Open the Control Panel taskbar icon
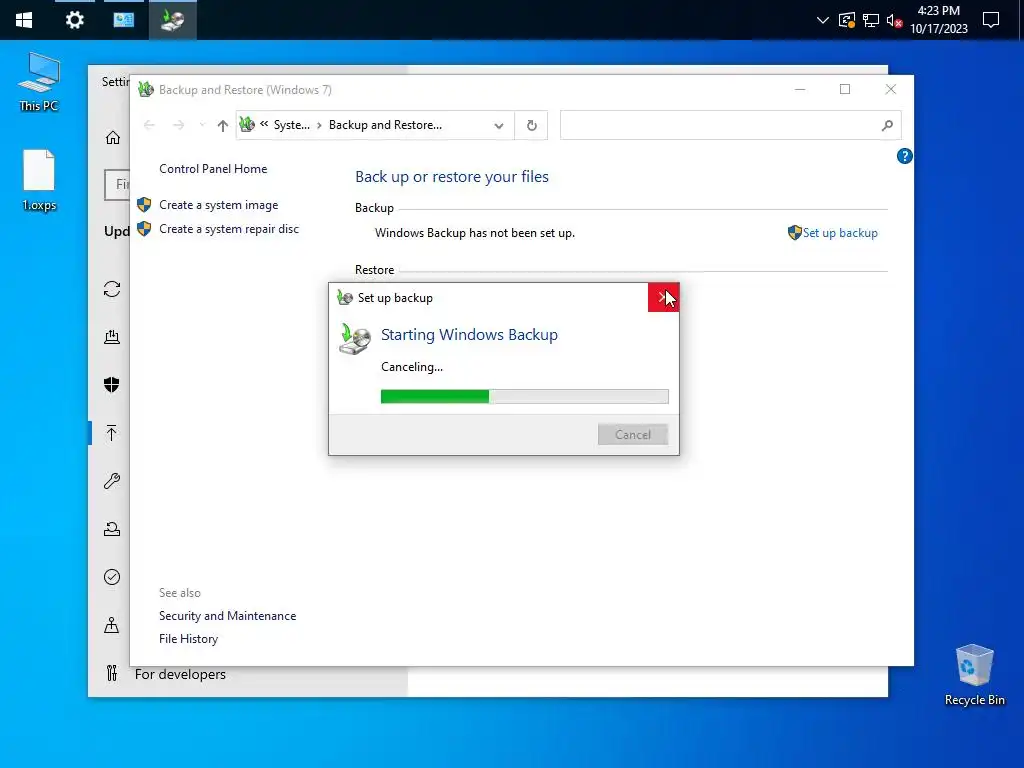1024x768 pixels. 123,20
